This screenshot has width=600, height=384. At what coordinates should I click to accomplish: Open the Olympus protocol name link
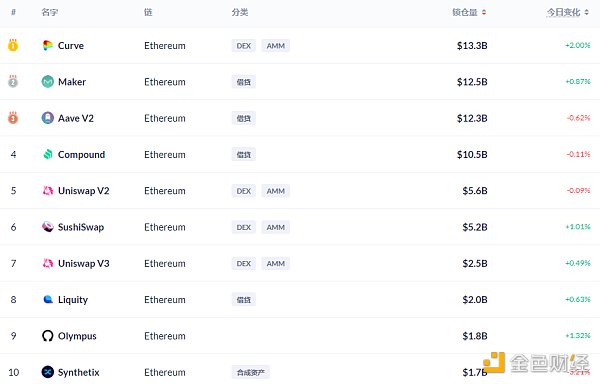[77, 336]
